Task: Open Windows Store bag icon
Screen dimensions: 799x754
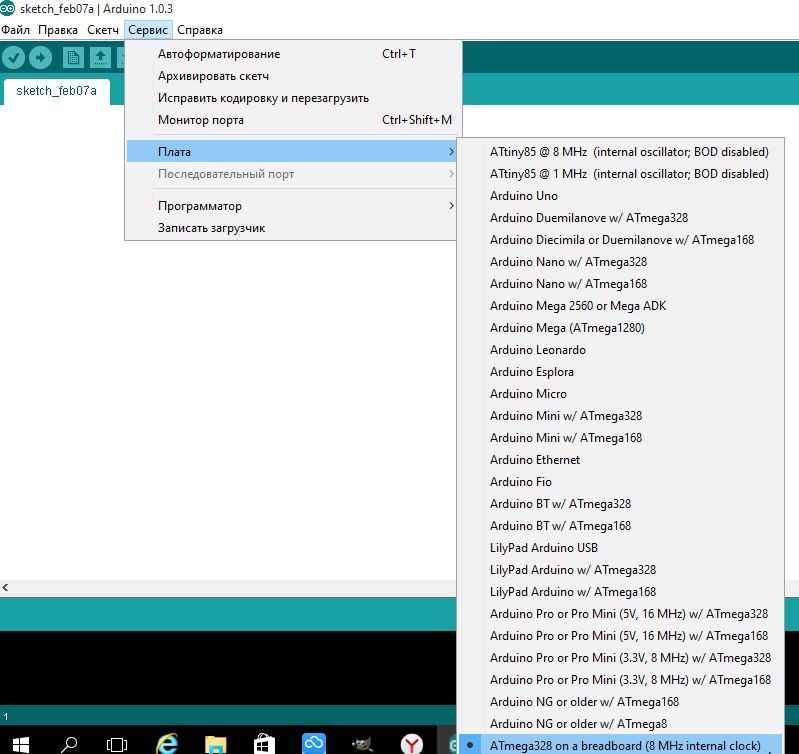Action: [x=264, y=744]
